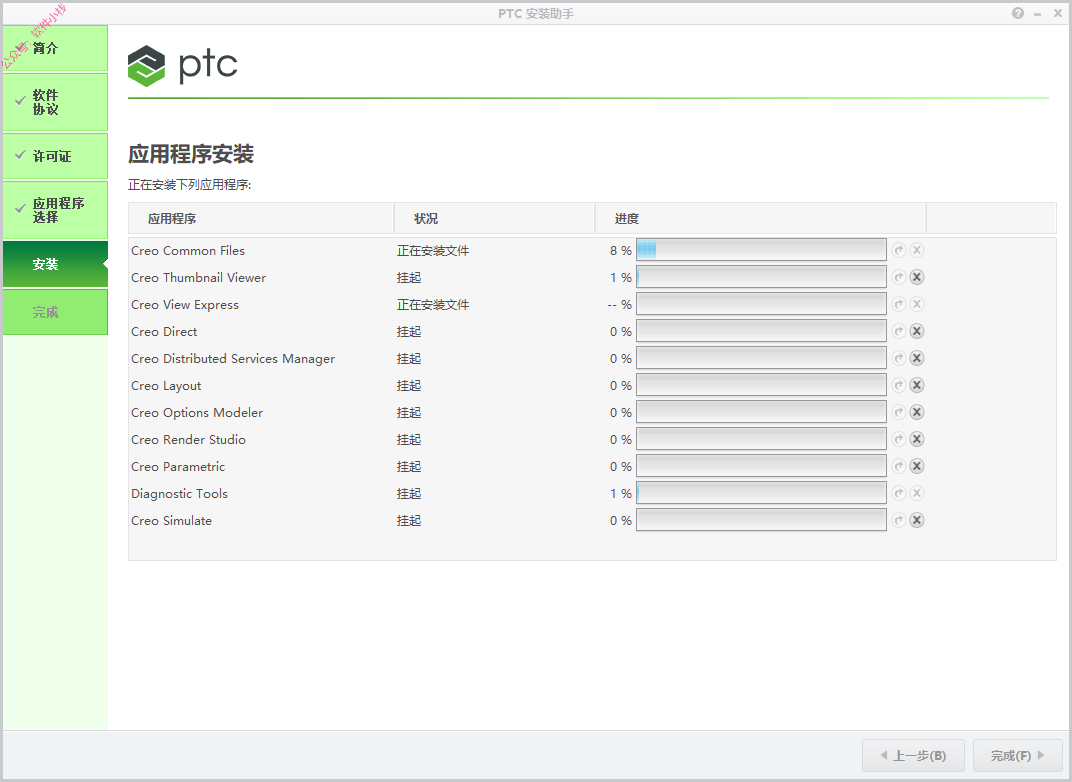Click the 进度 column header

pos(760,218)
